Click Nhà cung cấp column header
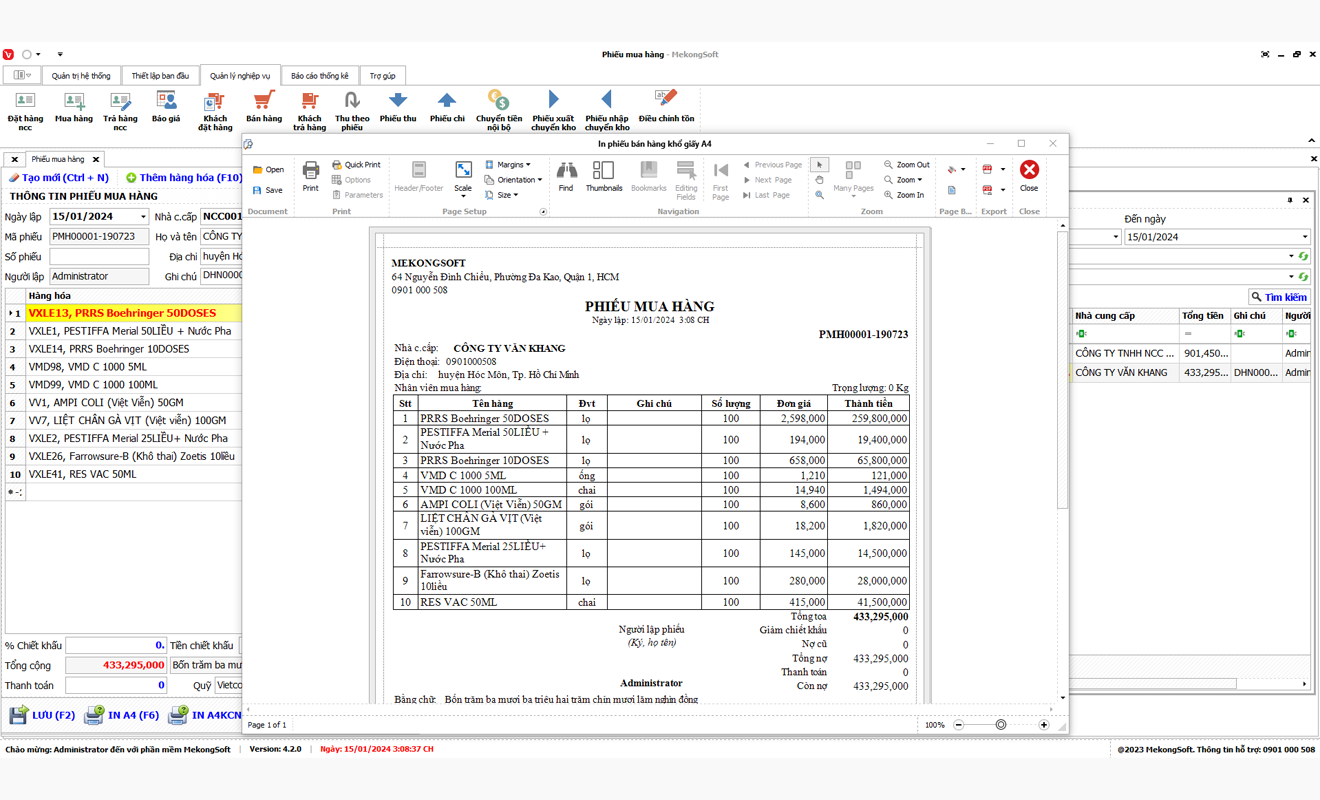Viewport: 1320px width, 800px height. point(1125,316)
